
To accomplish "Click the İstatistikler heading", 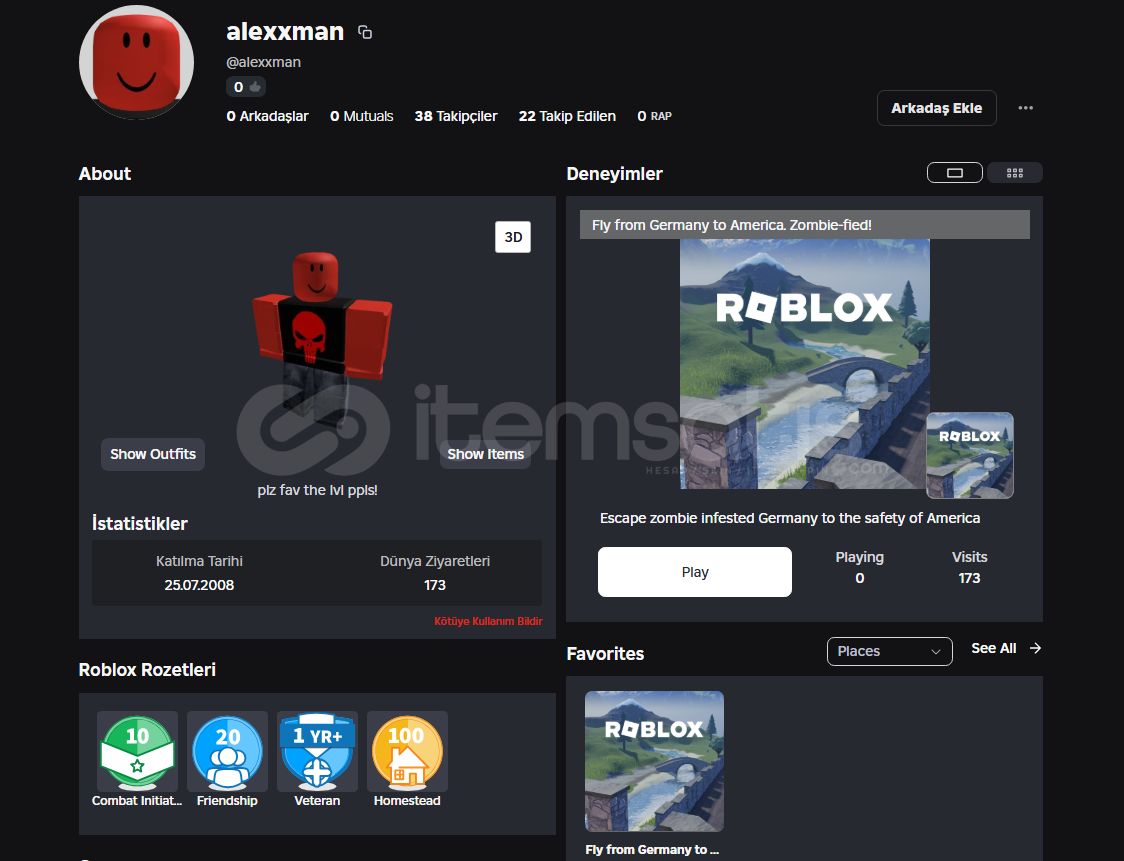I will point(140,523).
